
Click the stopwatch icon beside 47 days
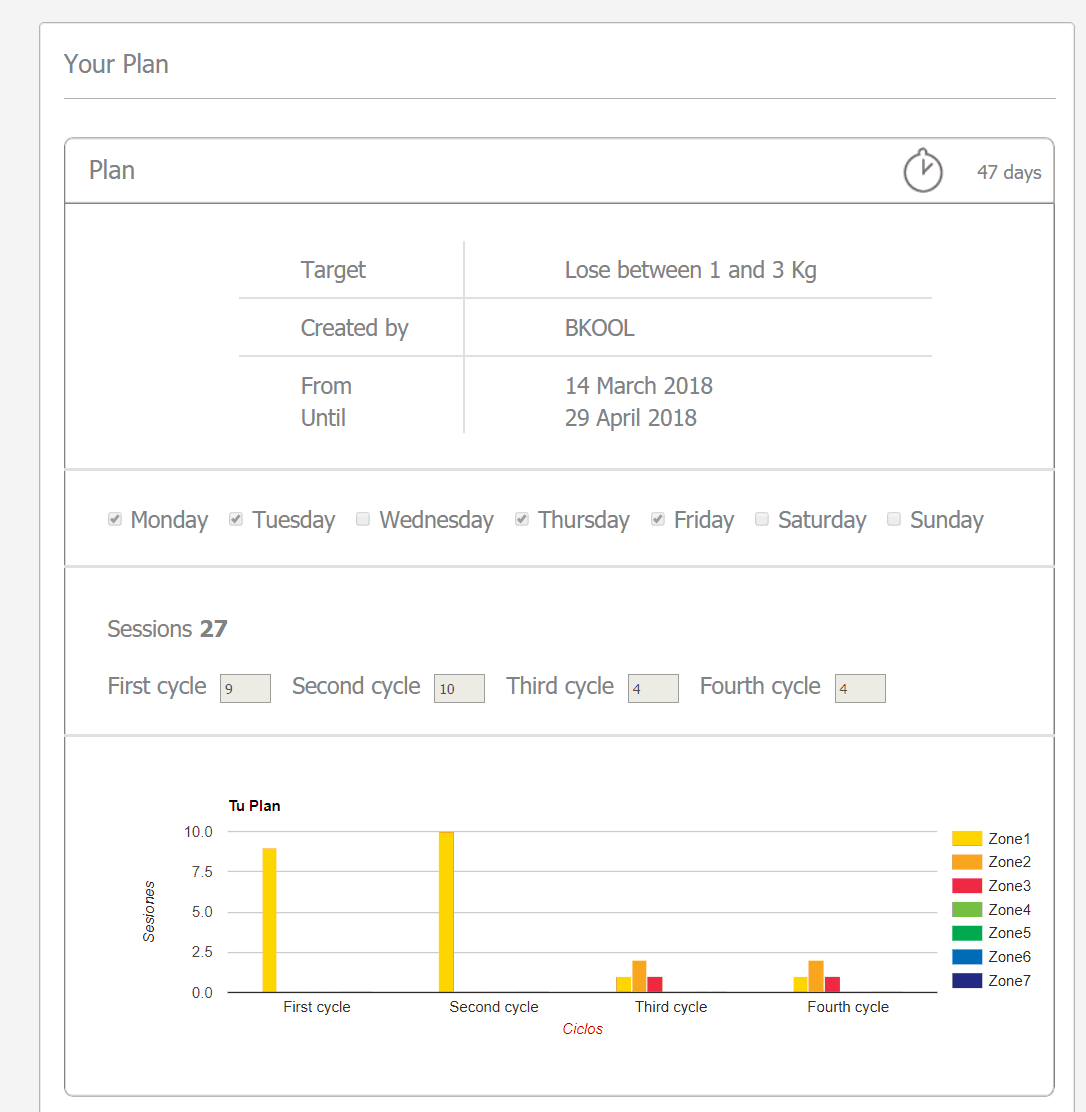pyautogui.click(x=922, y=171)
